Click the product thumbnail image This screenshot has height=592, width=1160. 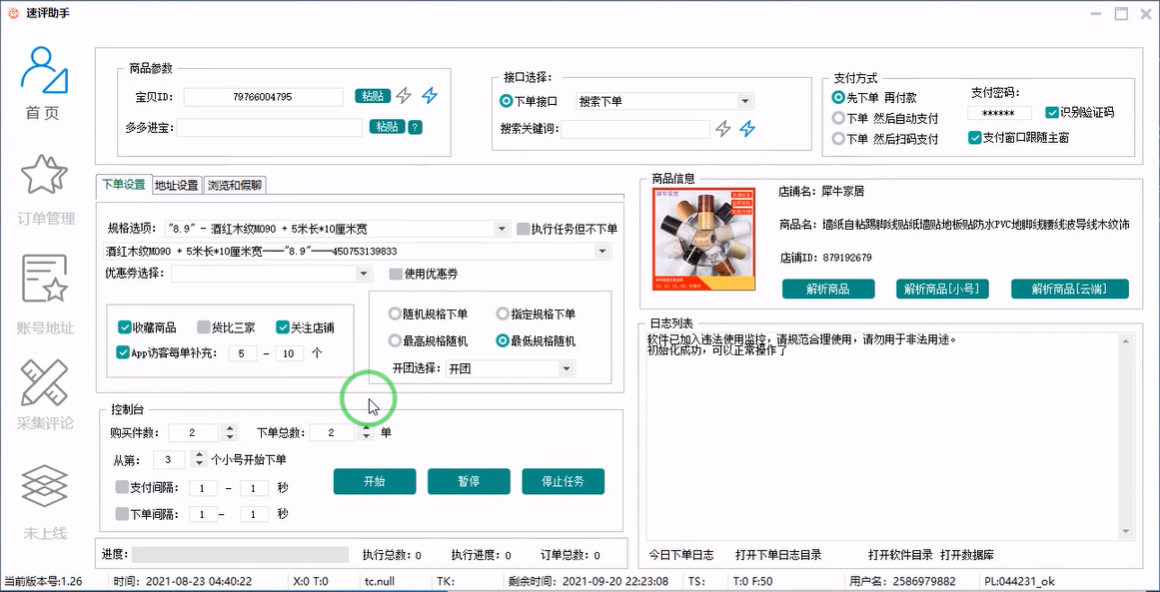click(704, 238)
